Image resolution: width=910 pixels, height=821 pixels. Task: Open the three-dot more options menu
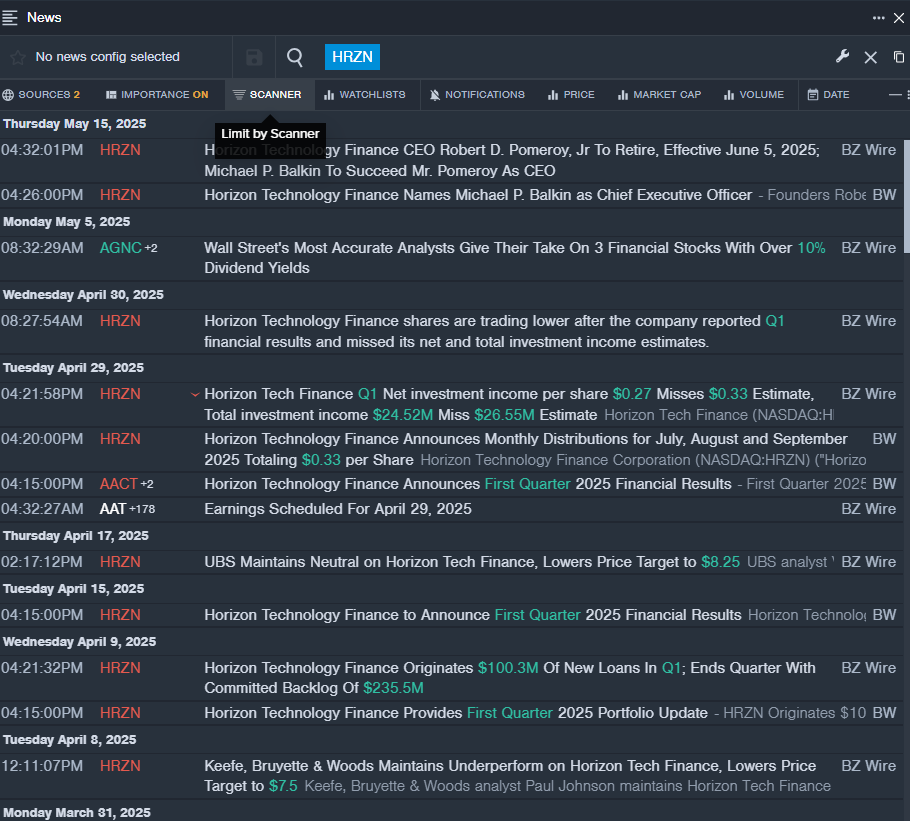click(x=878, y=18)
